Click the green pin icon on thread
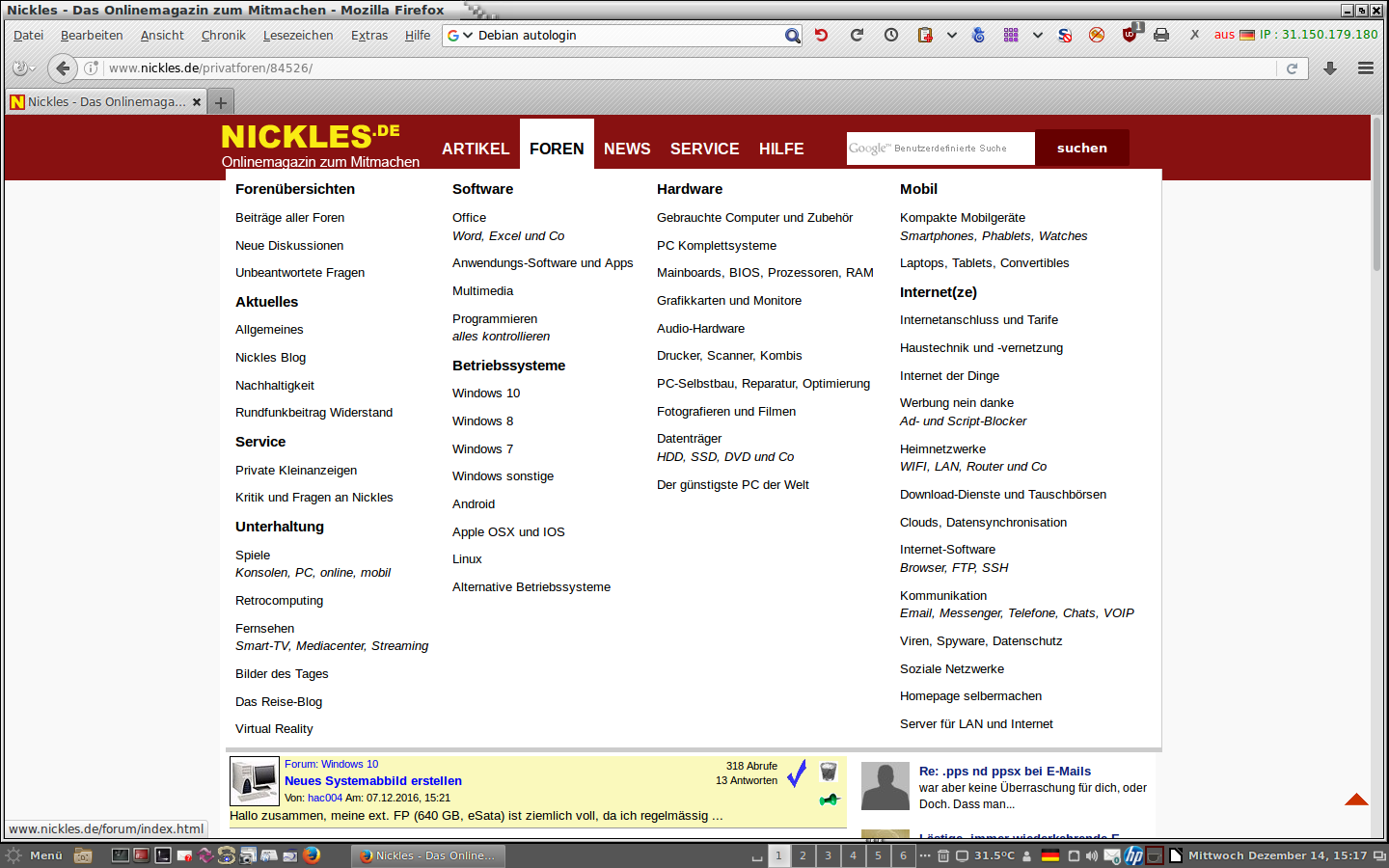The image size is (1389, 868). tap(830, 800)
